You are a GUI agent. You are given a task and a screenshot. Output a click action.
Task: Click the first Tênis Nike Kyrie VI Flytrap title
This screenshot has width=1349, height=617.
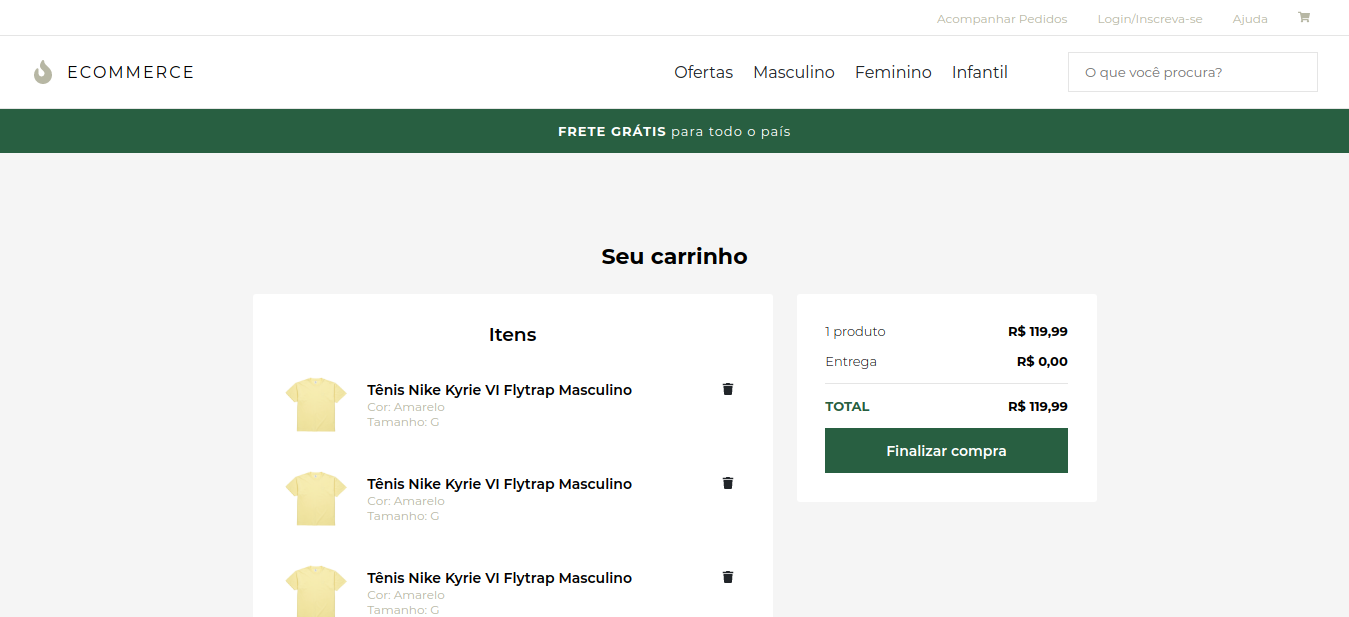click(499, 390)
